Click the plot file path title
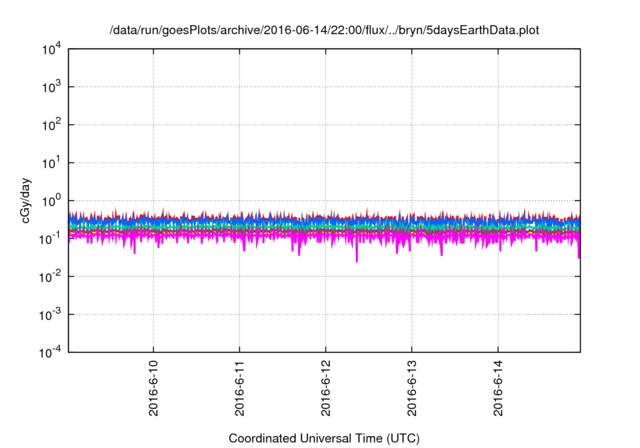This screenshot has height=448, width=640. 324,30
